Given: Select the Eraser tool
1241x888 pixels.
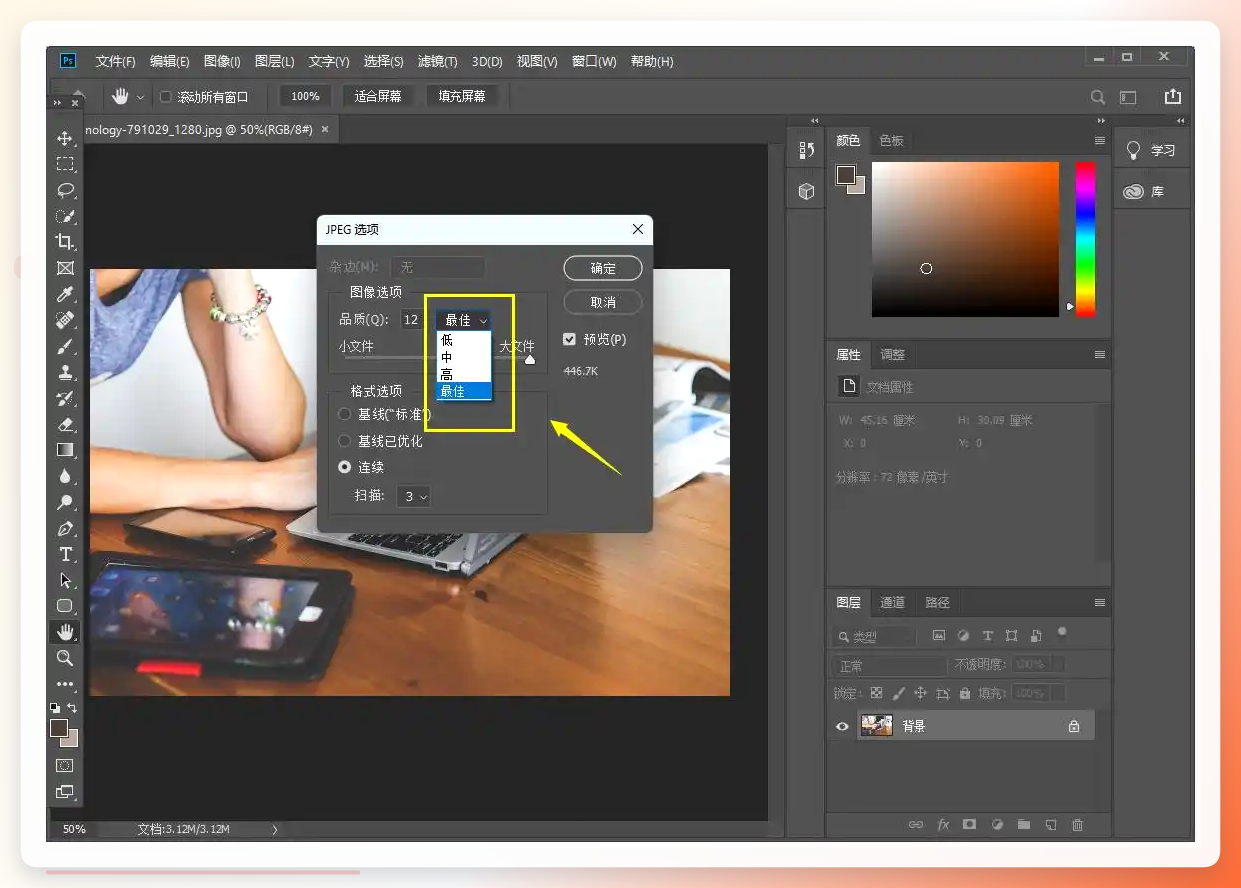Looking at the screenshot, I should point(65,424).
